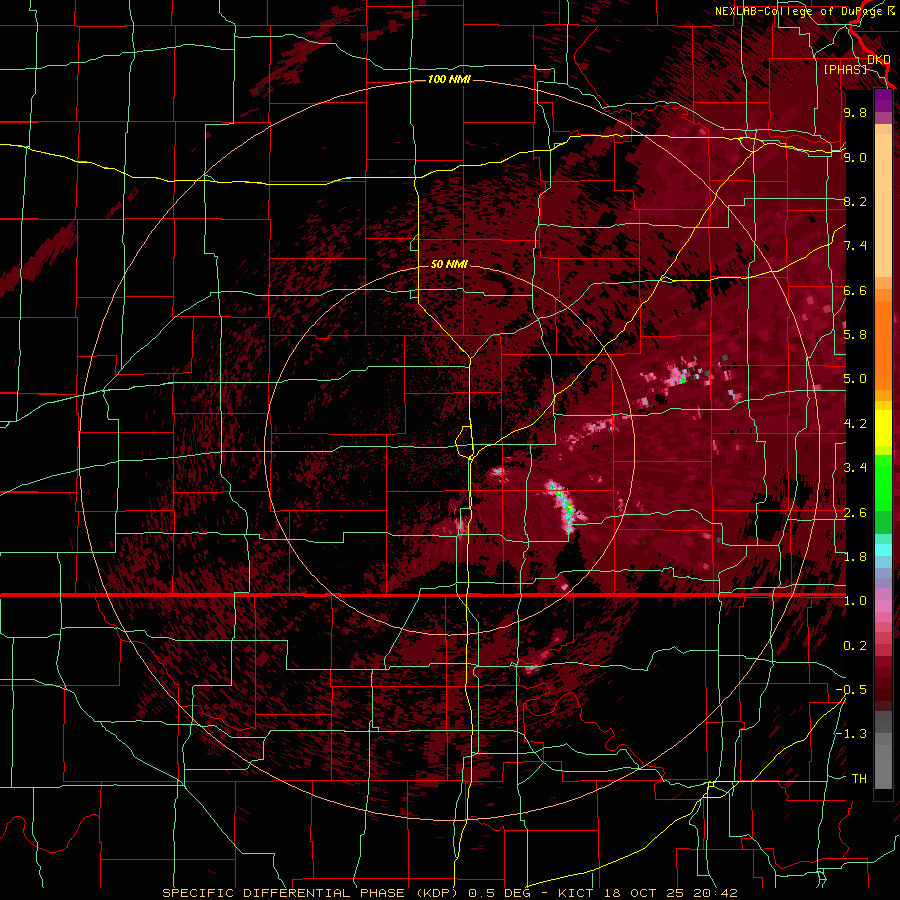
Task: Click the 3.4 value on the color scale
Action: (855, 468)
